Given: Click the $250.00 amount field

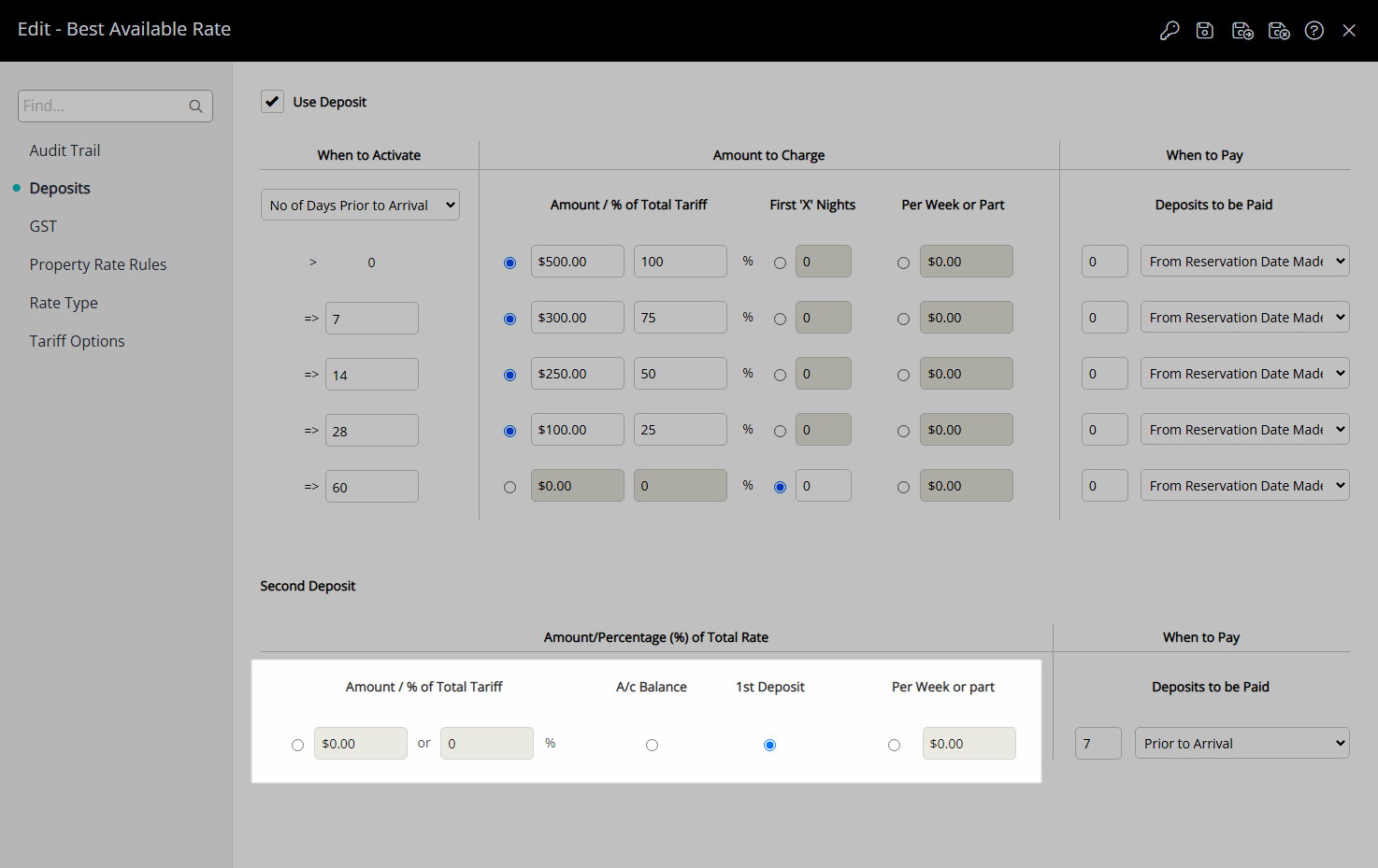Looking at the screenshot, I should tap(578, 373).
